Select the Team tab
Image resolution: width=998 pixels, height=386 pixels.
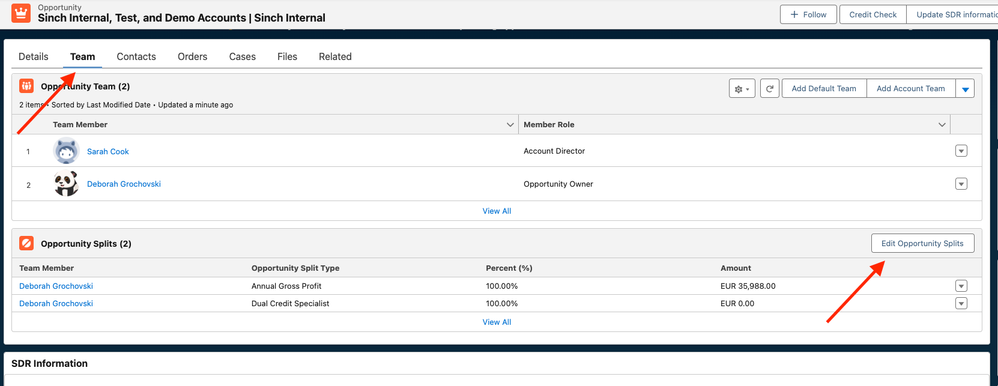pyautogui.click(x=83, y=57)
